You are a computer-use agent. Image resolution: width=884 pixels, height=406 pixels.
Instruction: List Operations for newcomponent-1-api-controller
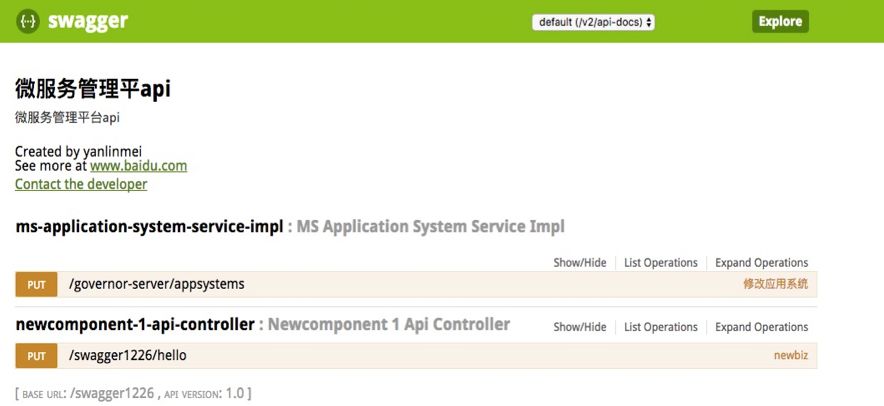click(661, 327)
